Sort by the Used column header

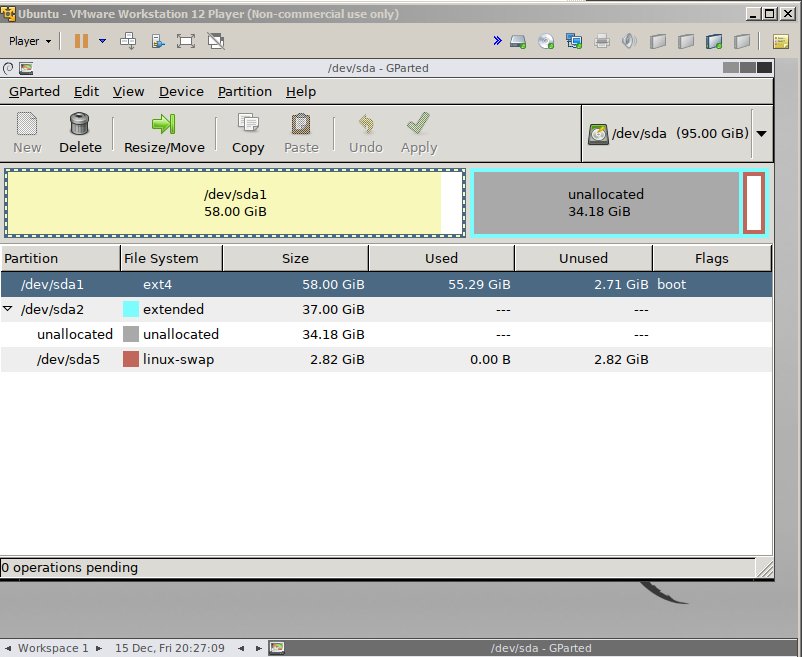[441, 258]
